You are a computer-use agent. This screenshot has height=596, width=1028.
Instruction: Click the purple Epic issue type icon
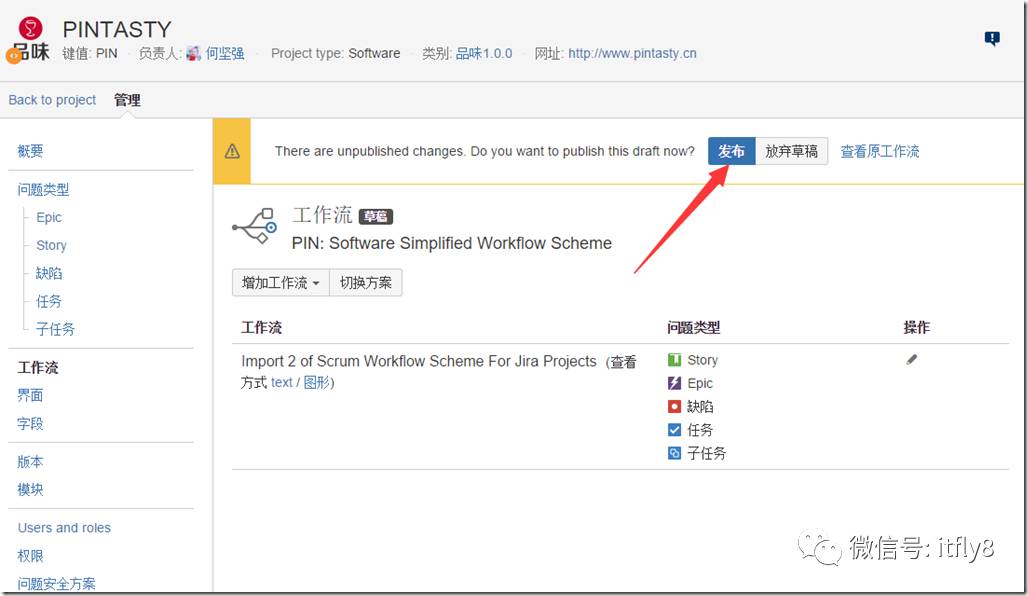tap(674, 383)
